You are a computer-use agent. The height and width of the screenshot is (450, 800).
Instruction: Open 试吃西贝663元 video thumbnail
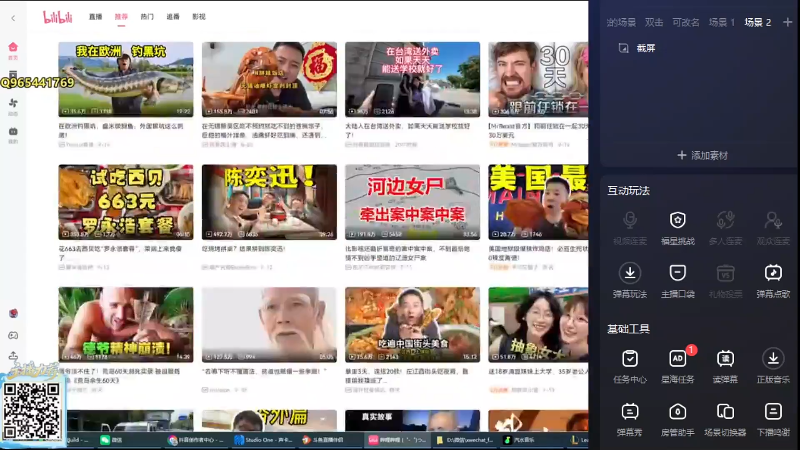[126, 202]
